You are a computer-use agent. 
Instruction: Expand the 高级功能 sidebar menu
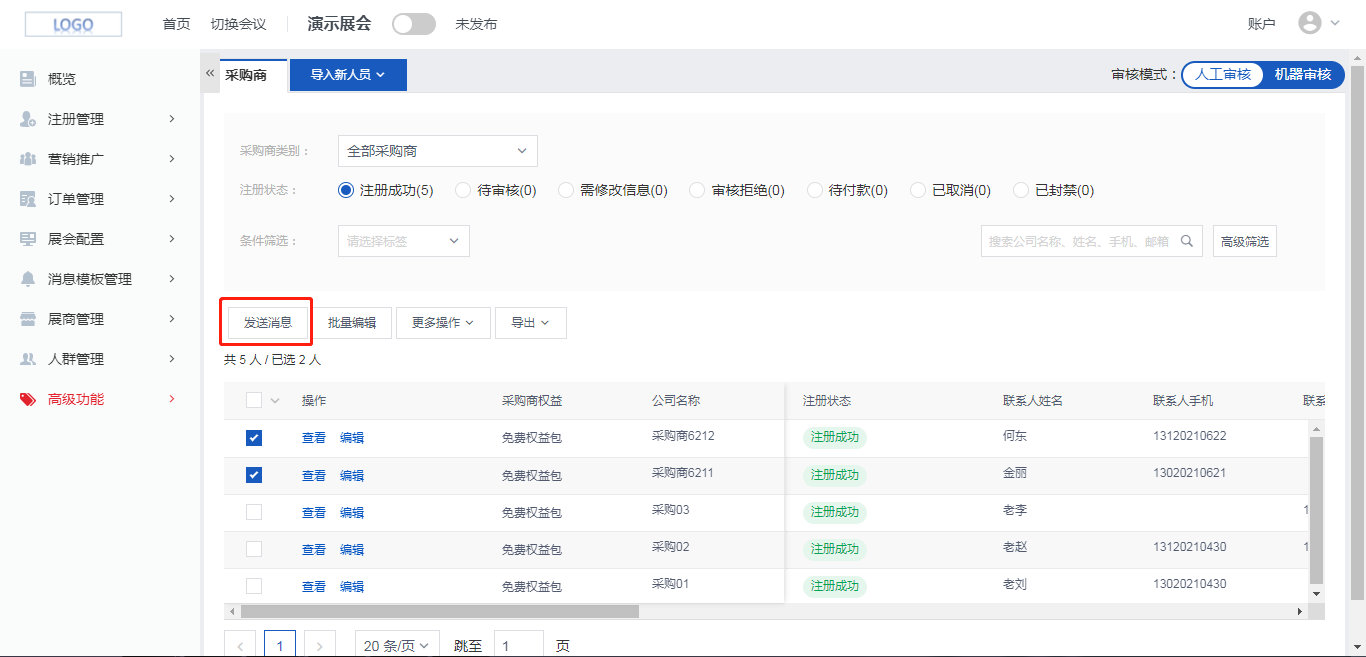pos(172,399)
